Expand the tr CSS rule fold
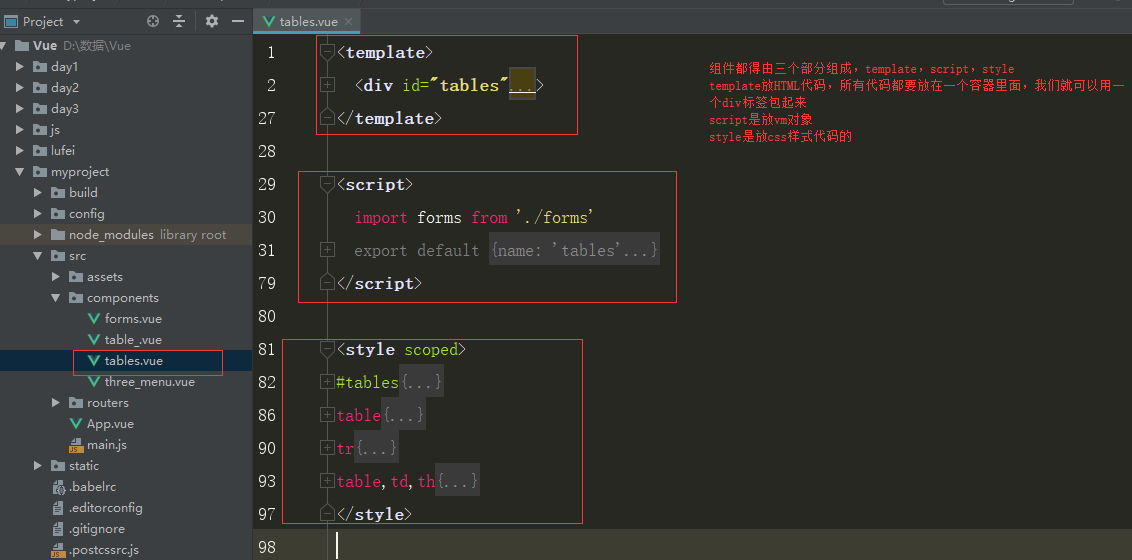1132x560 pixels. 328,448
